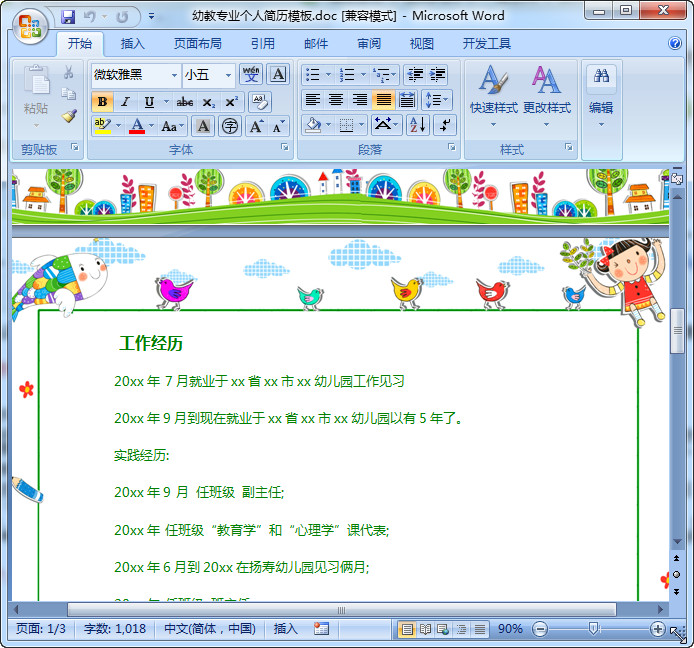Insert Enclosed Character (字 in circle)
This screenshot has height=648, width=694.
click(230, 127)
